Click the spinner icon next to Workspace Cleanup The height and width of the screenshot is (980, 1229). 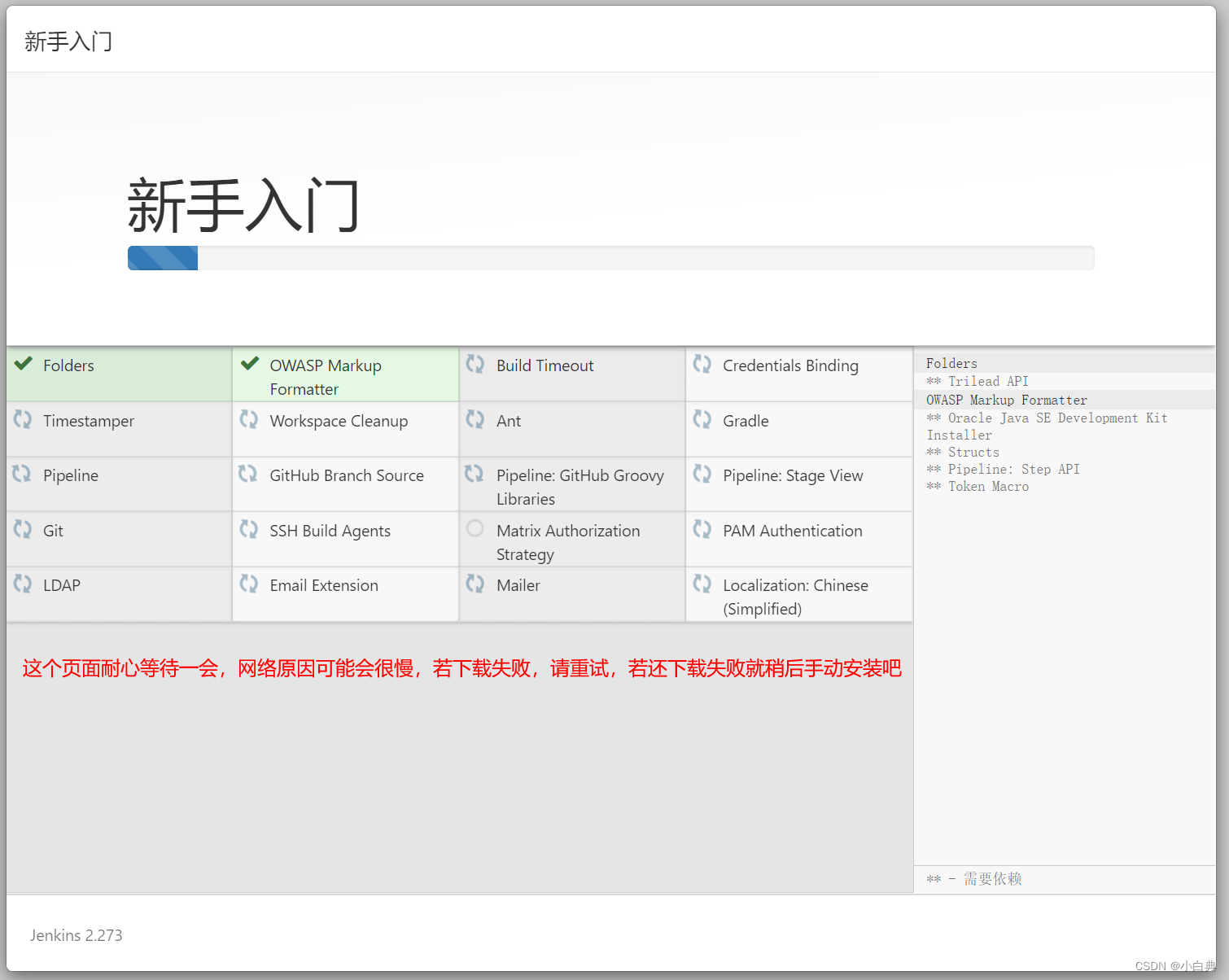point(249,419)
